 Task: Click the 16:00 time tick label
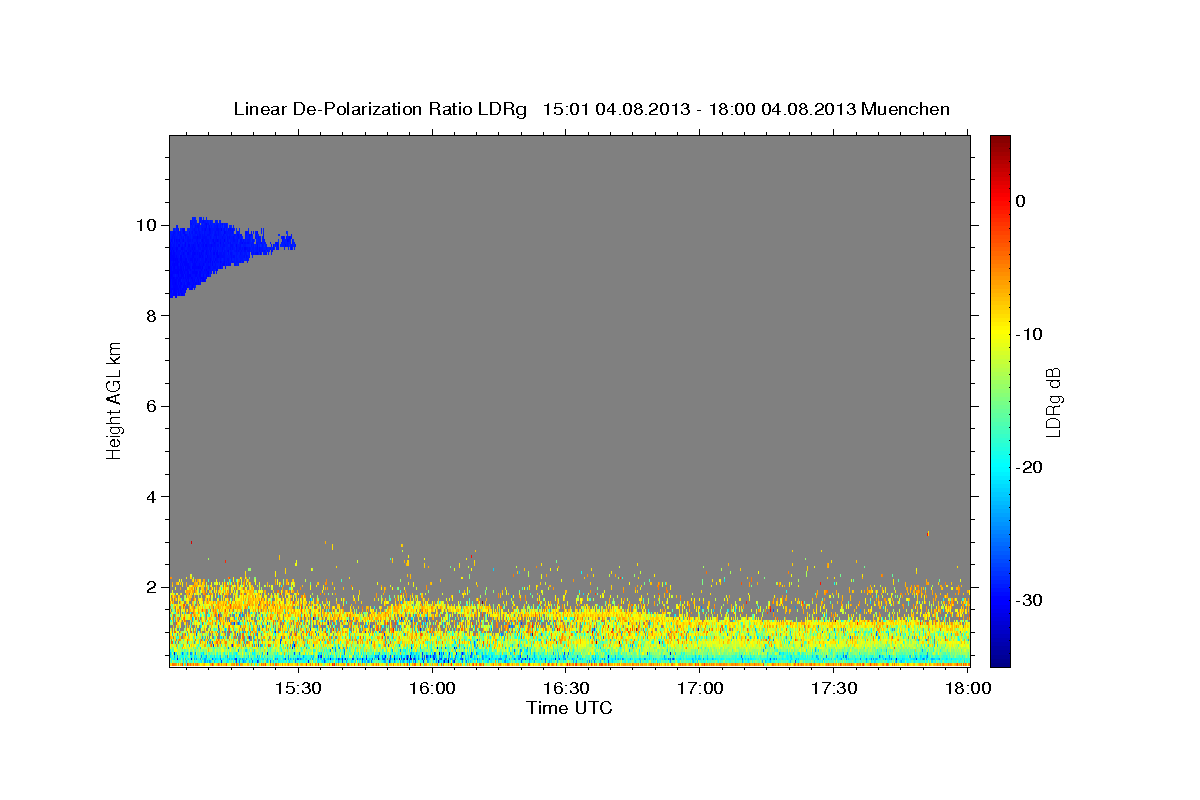coord(432,689)
